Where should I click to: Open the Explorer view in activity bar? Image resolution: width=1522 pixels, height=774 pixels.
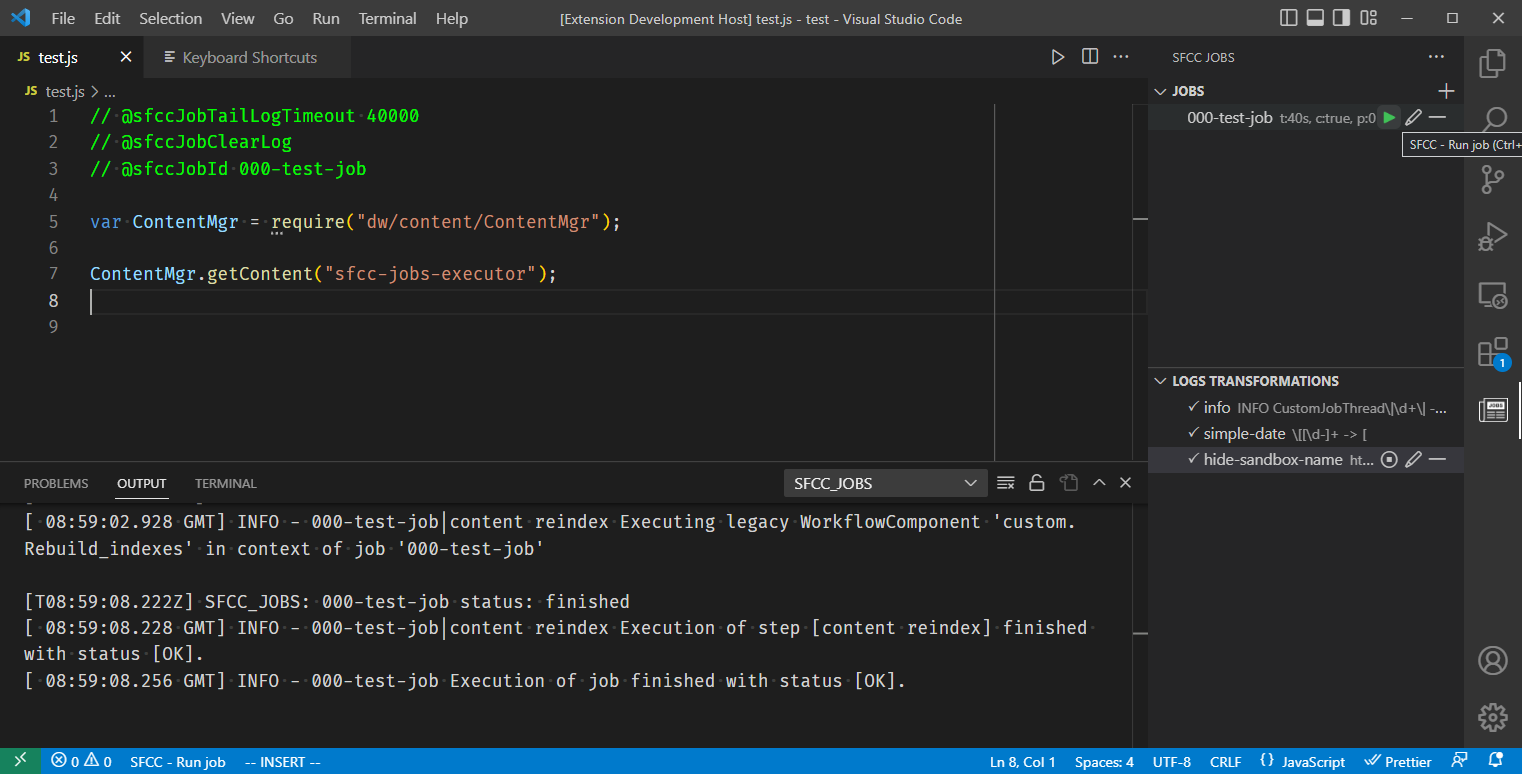[x=1493, y=63]
